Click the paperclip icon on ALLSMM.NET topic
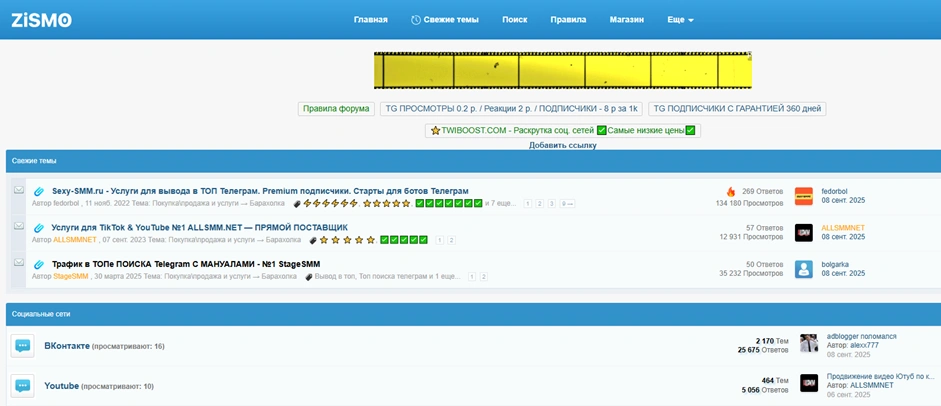 pos(39,228)
